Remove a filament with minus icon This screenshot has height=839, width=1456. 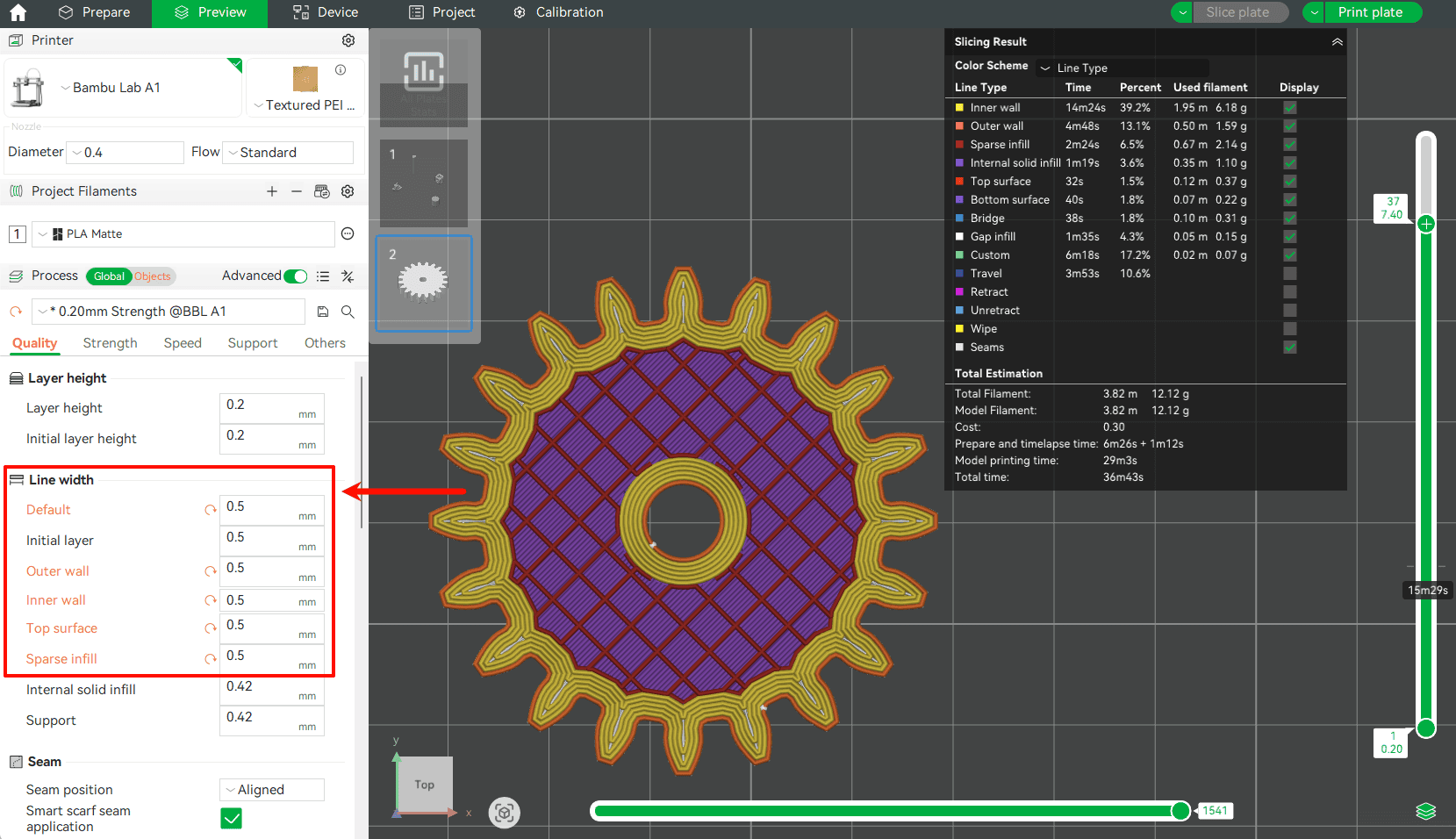tap(297, 191)
